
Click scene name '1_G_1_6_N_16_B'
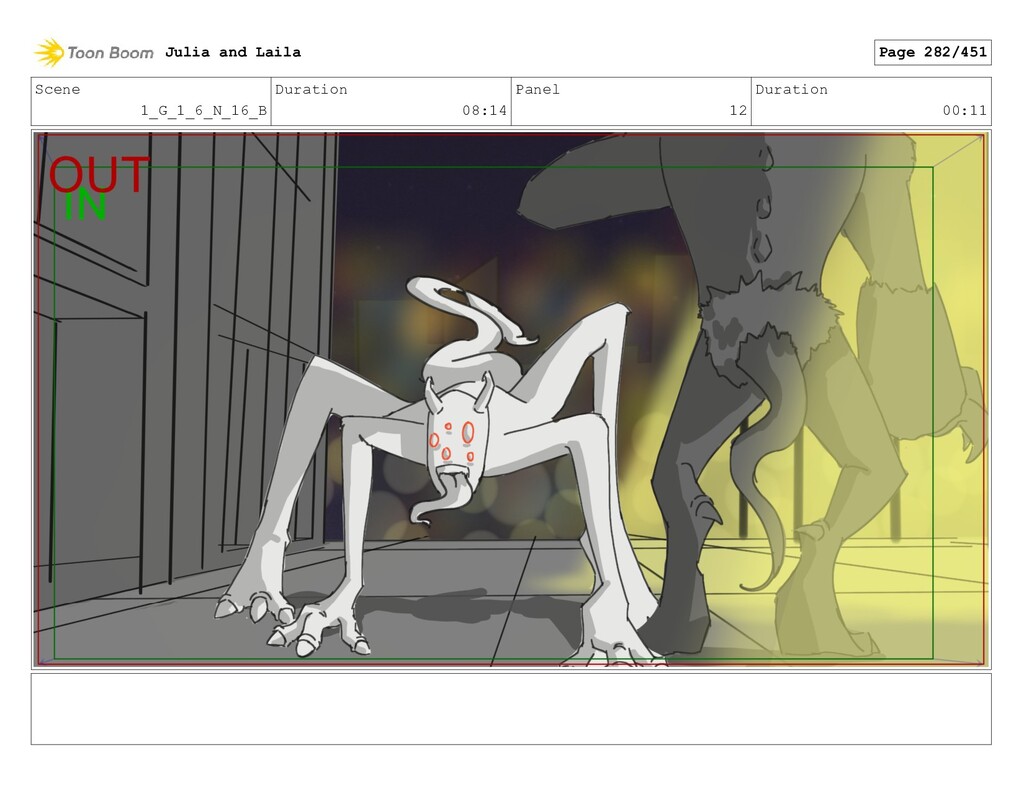point(204,110)
